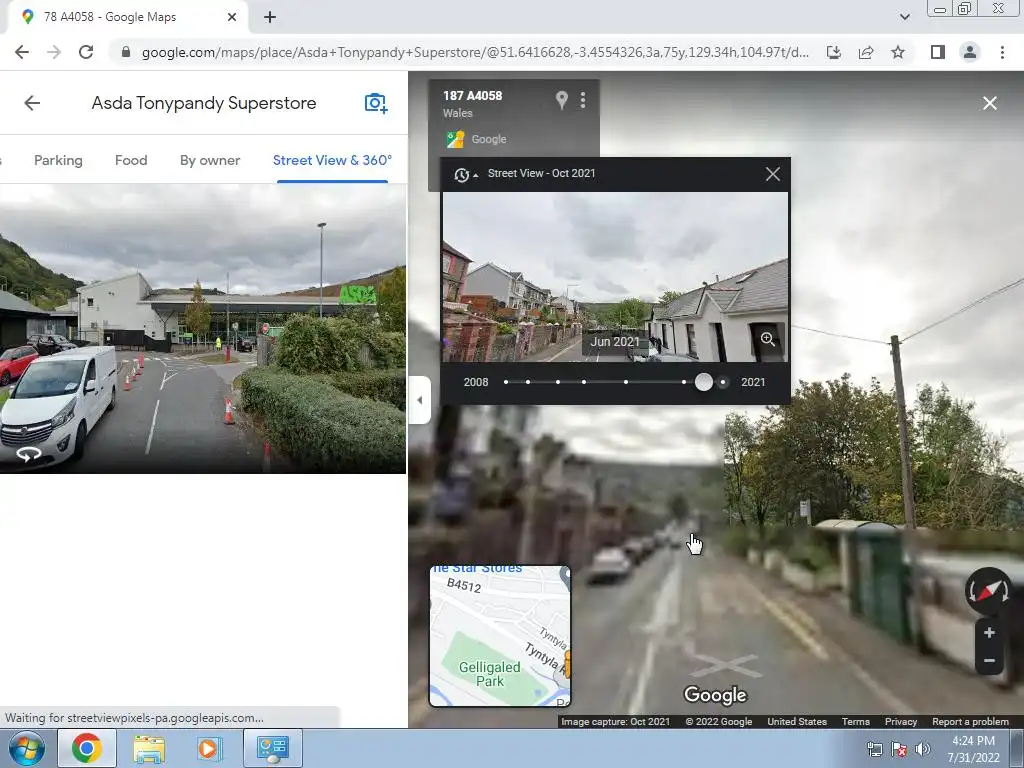Open the Jun 2021 Street View preview
The width and height of the screenshot is (1024, 768).
615,277
